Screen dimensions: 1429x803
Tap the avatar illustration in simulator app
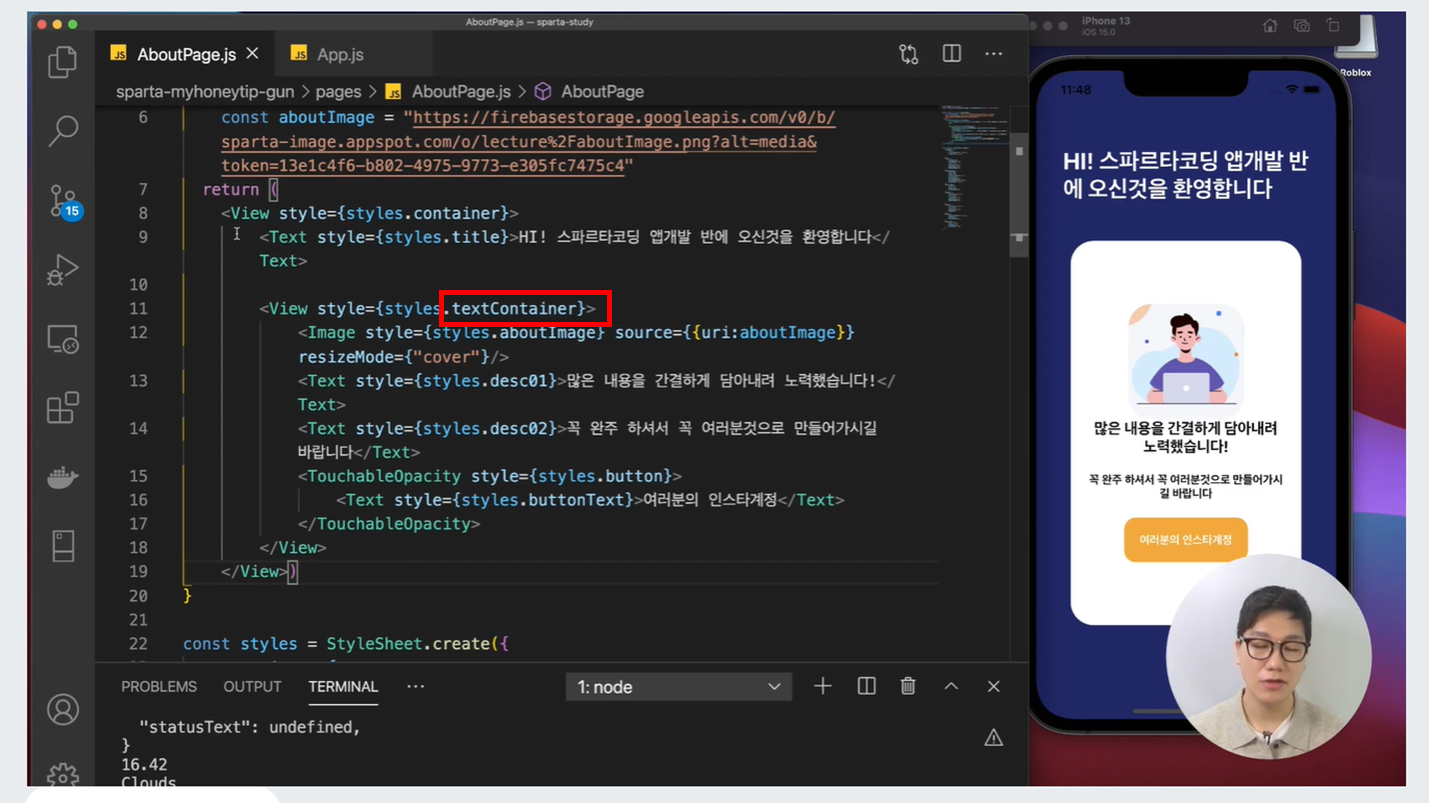coord(1186,360)
